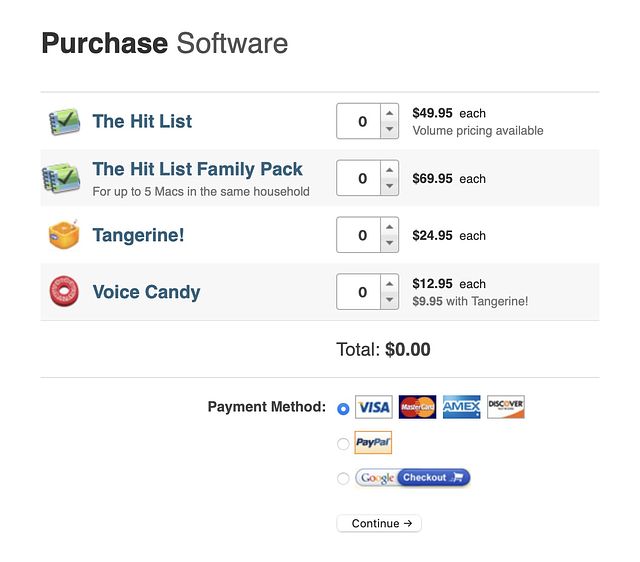
Task: Click the Google Checkout button image
Action: [413, 478]
